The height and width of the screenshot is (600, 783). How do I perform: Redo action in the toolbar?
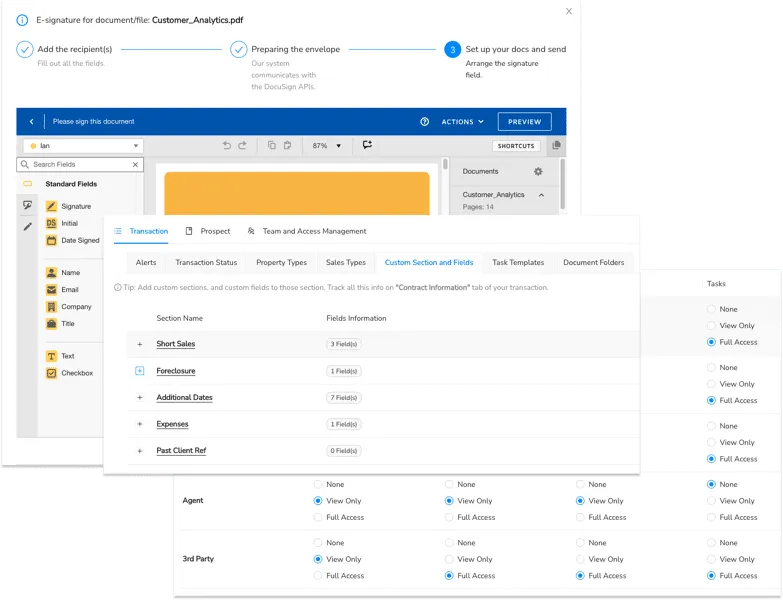(242, 145)
